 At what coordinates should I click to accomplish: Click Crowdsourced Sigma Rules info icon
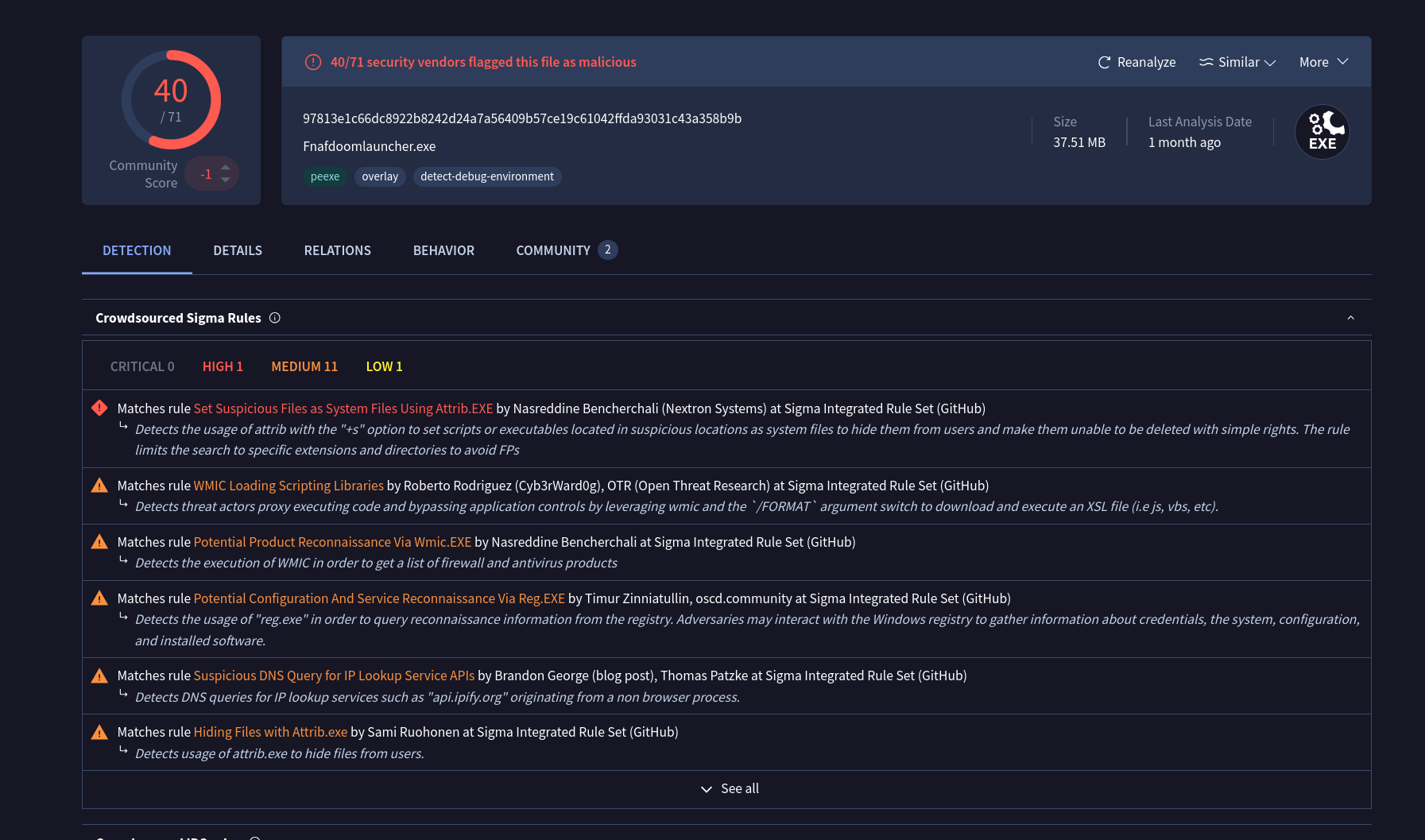pos(275,318)
